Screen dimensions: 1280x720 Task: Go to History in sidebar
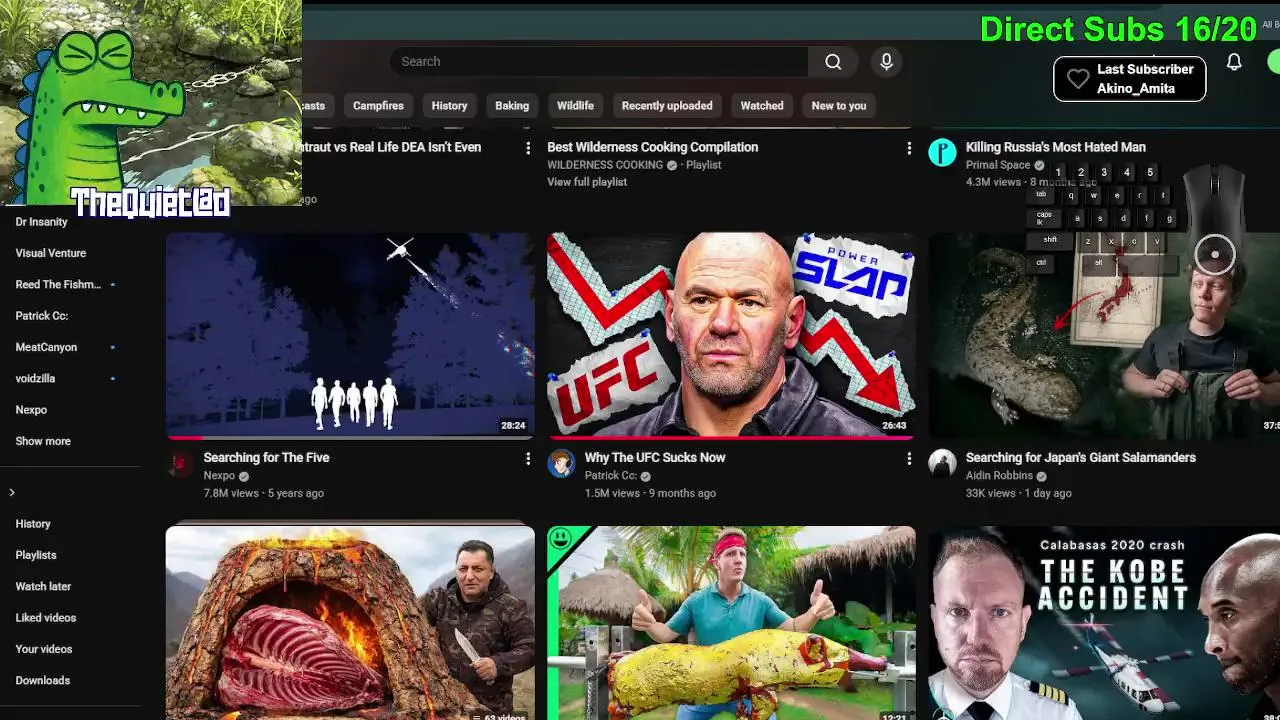tap(33, 524)
